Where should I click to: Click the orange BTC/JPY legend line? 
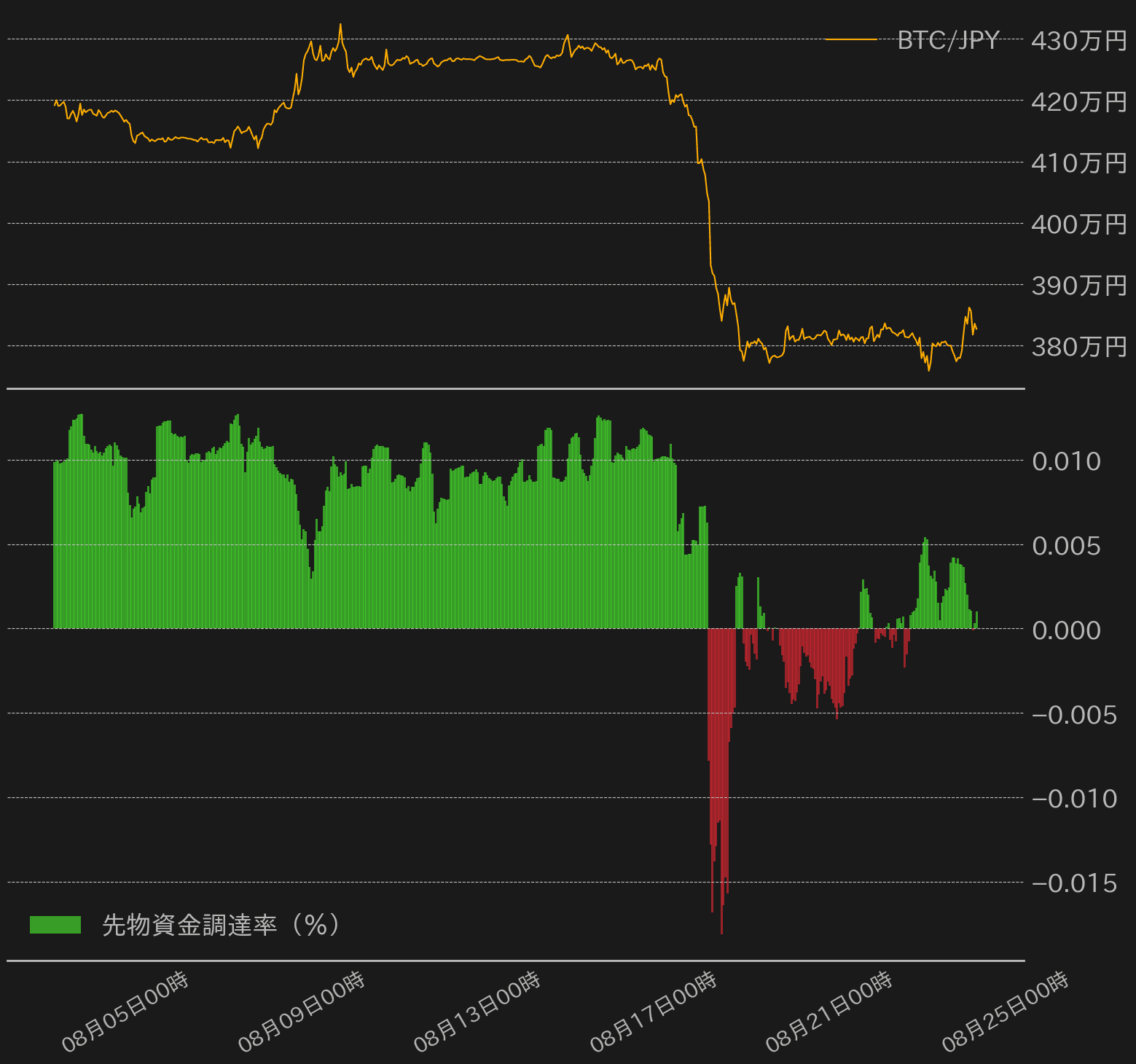point(850,39)
